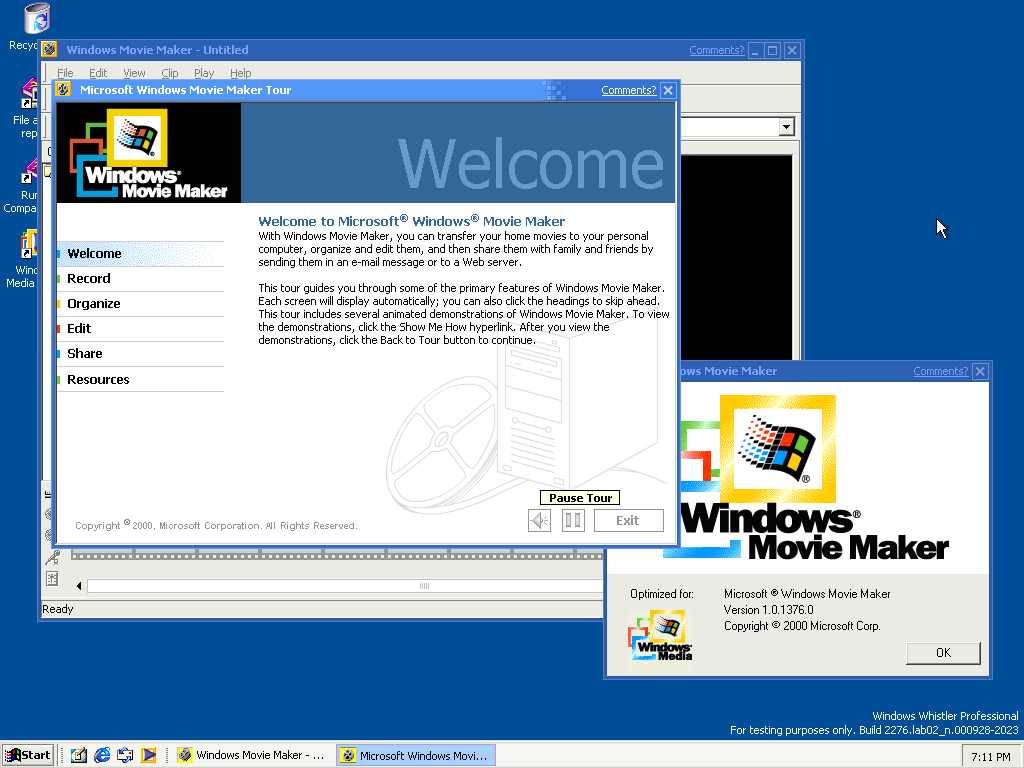The width and height of the screenshot is (1024, 768).
Task: Open Windows Media Player quick launch icon
Action: (x=149, y=755)
